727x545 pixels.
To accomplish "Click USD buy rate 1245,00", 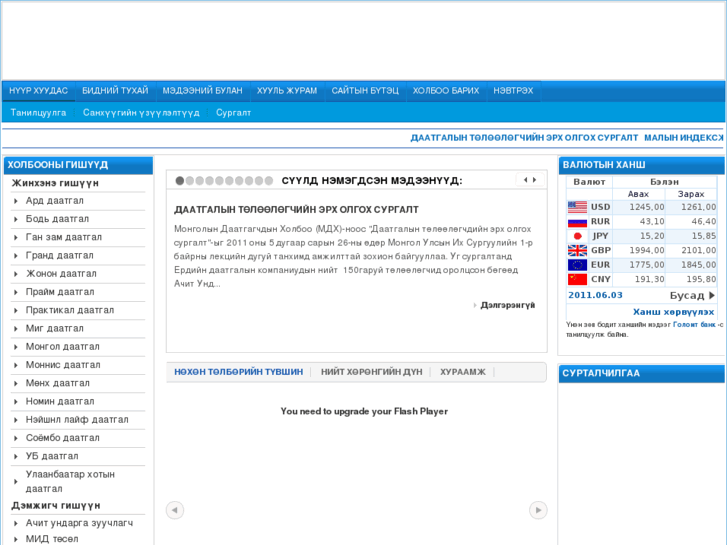I will (647, 207).
